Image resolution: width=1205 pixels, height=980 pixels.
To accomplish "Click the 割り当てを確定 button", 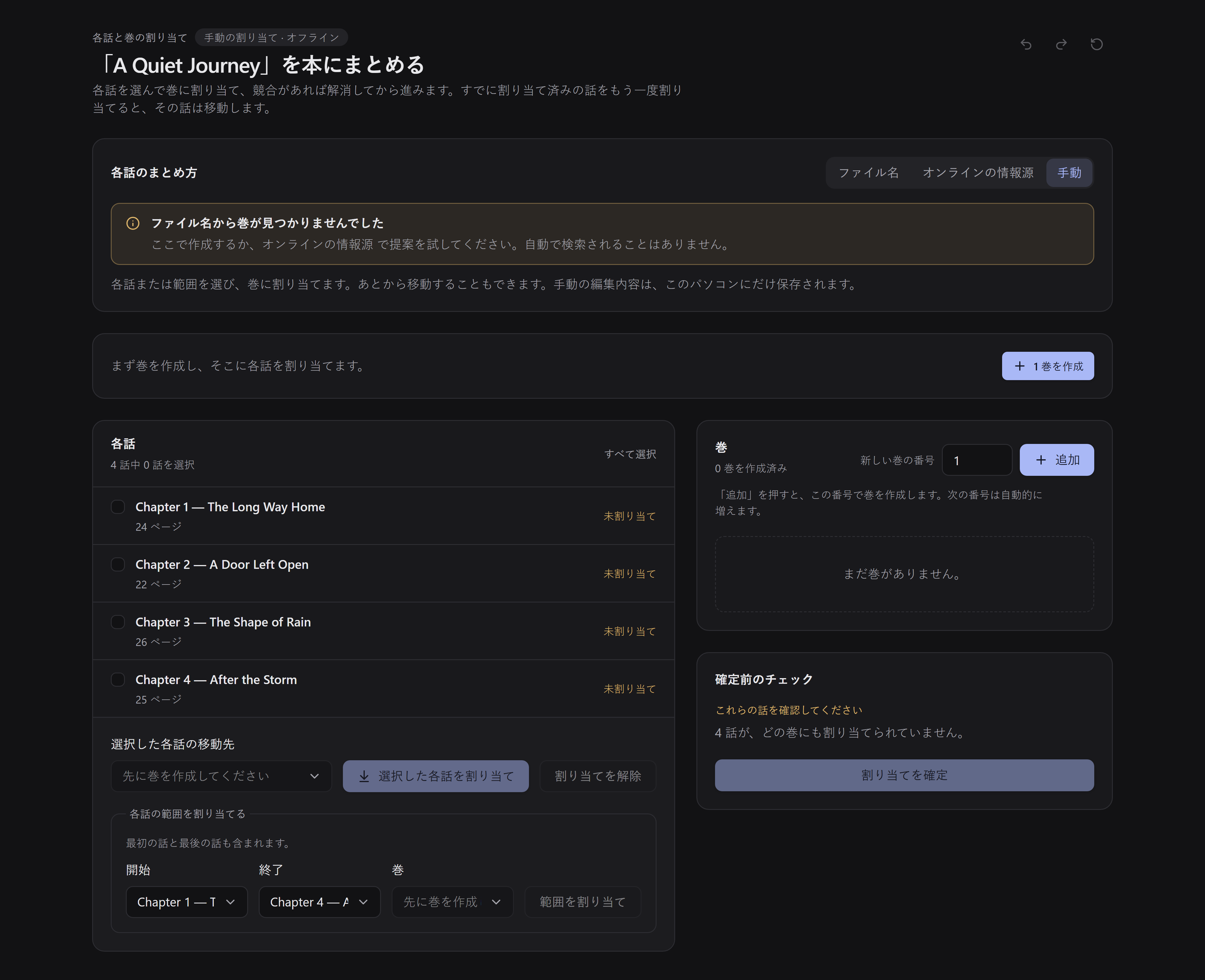I will (904, 775).
